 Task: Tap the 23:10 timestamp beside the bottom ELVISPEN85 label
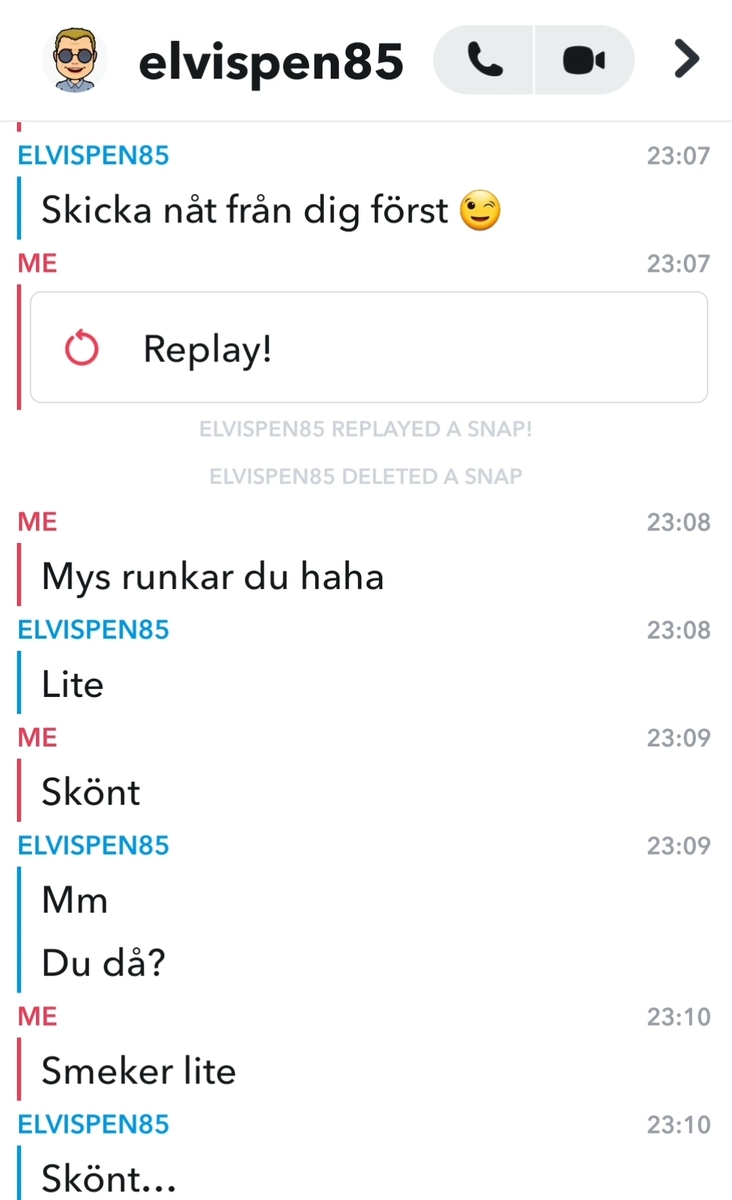coord(678,1125)
